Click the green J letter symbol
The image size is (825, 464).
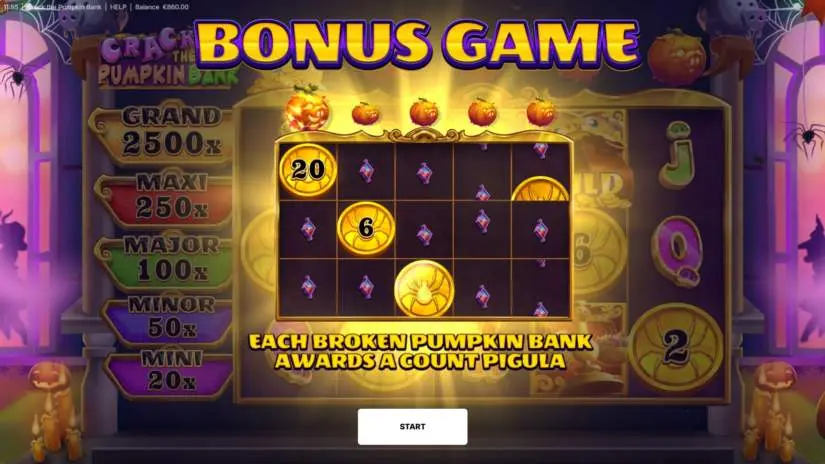pos(677,155)
